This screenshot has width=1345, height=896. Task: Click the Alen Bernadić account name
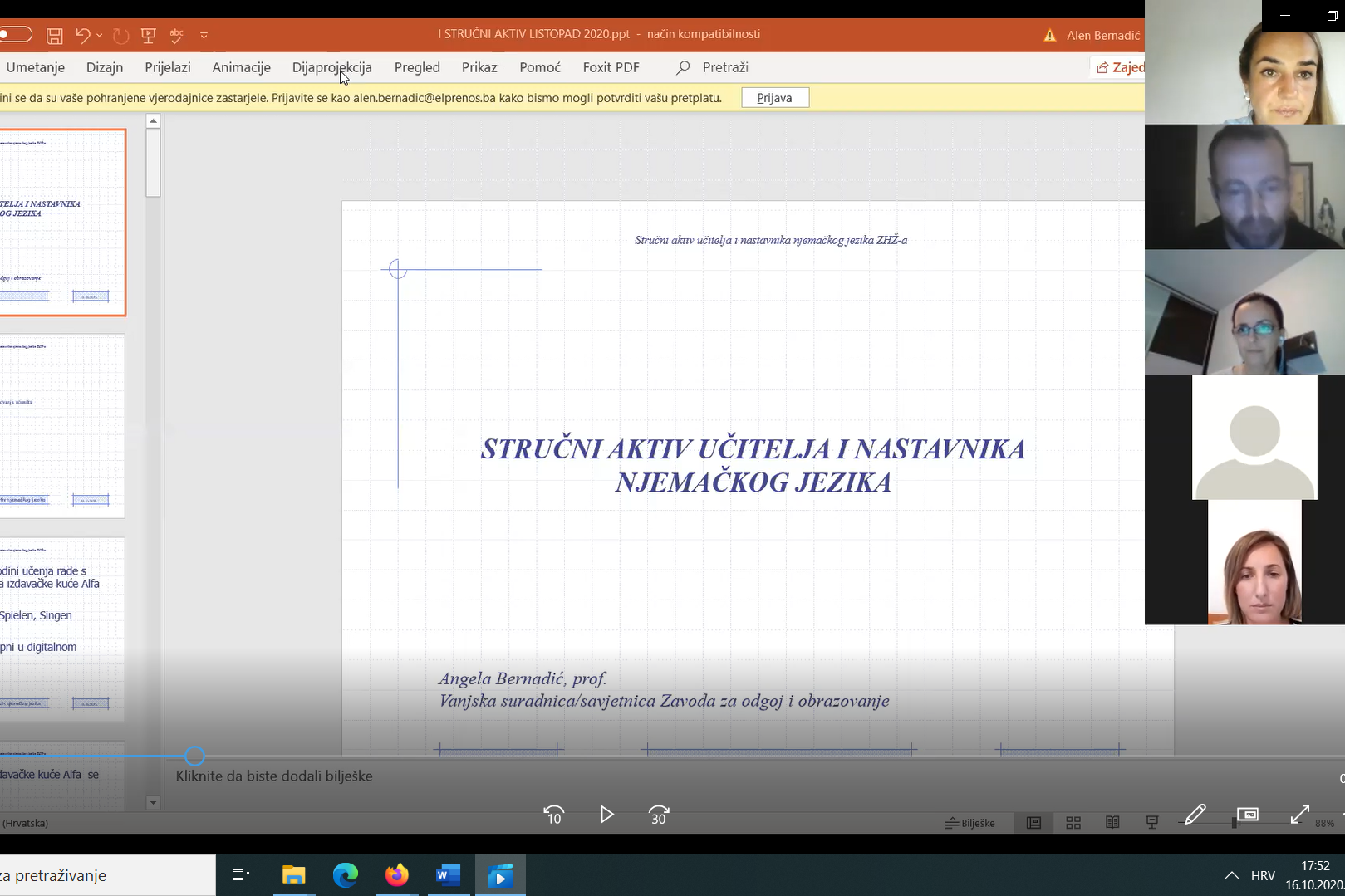[x=1103, y=35]
